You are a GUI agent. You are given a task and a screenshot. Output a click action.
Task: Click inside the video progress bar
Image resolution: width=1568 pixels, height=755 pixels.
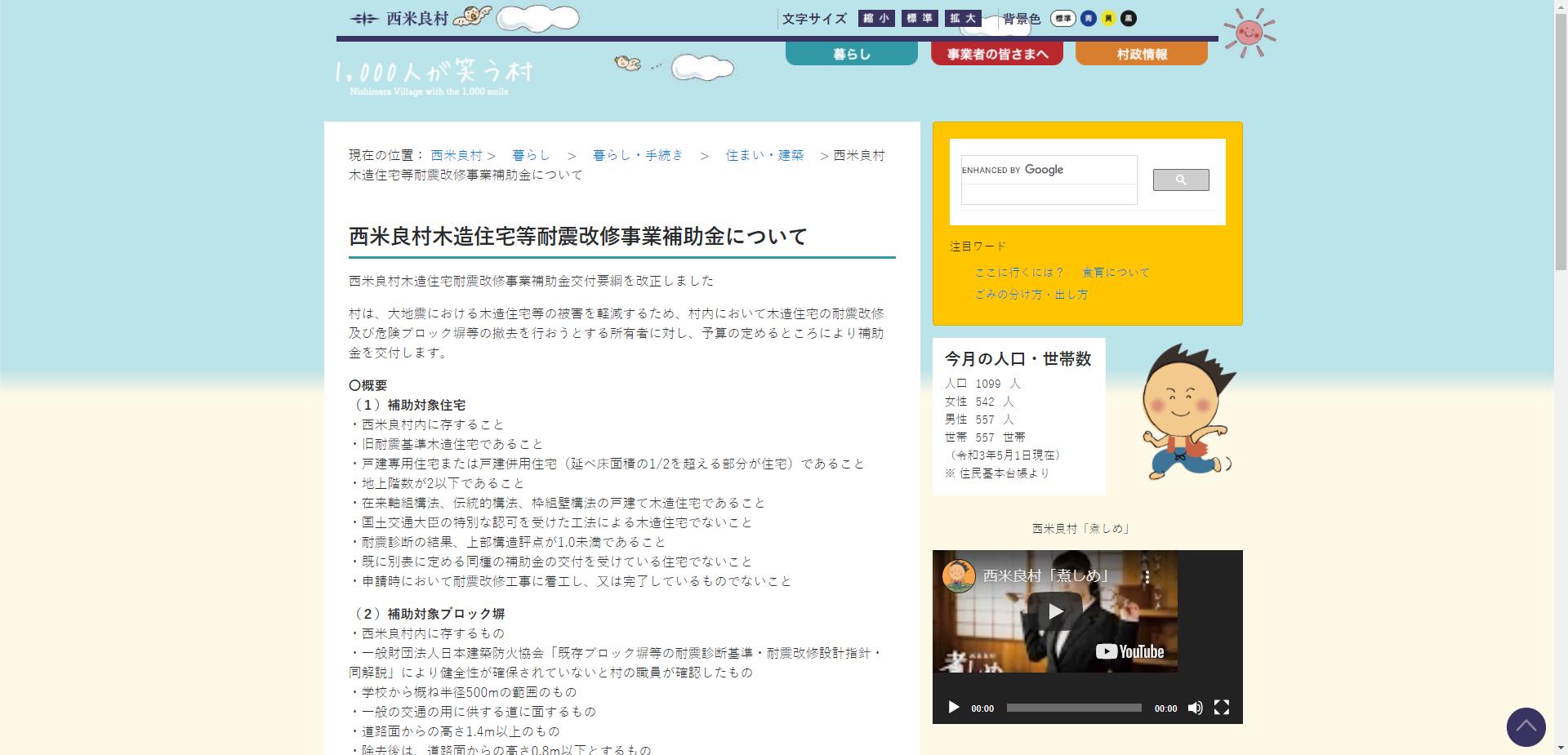(1074, 708)
